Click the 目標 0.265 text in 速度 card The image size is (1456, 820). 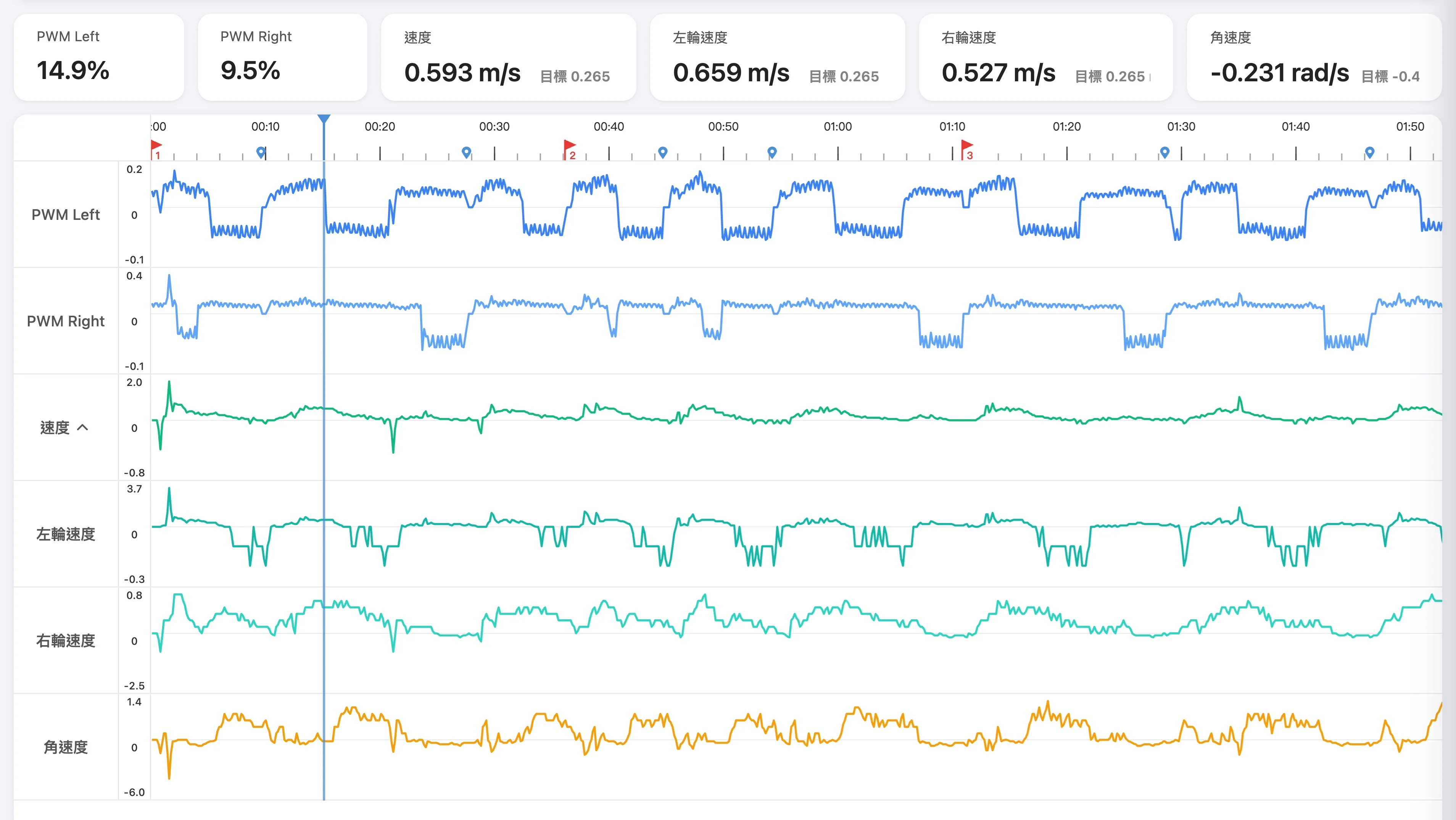575,76
